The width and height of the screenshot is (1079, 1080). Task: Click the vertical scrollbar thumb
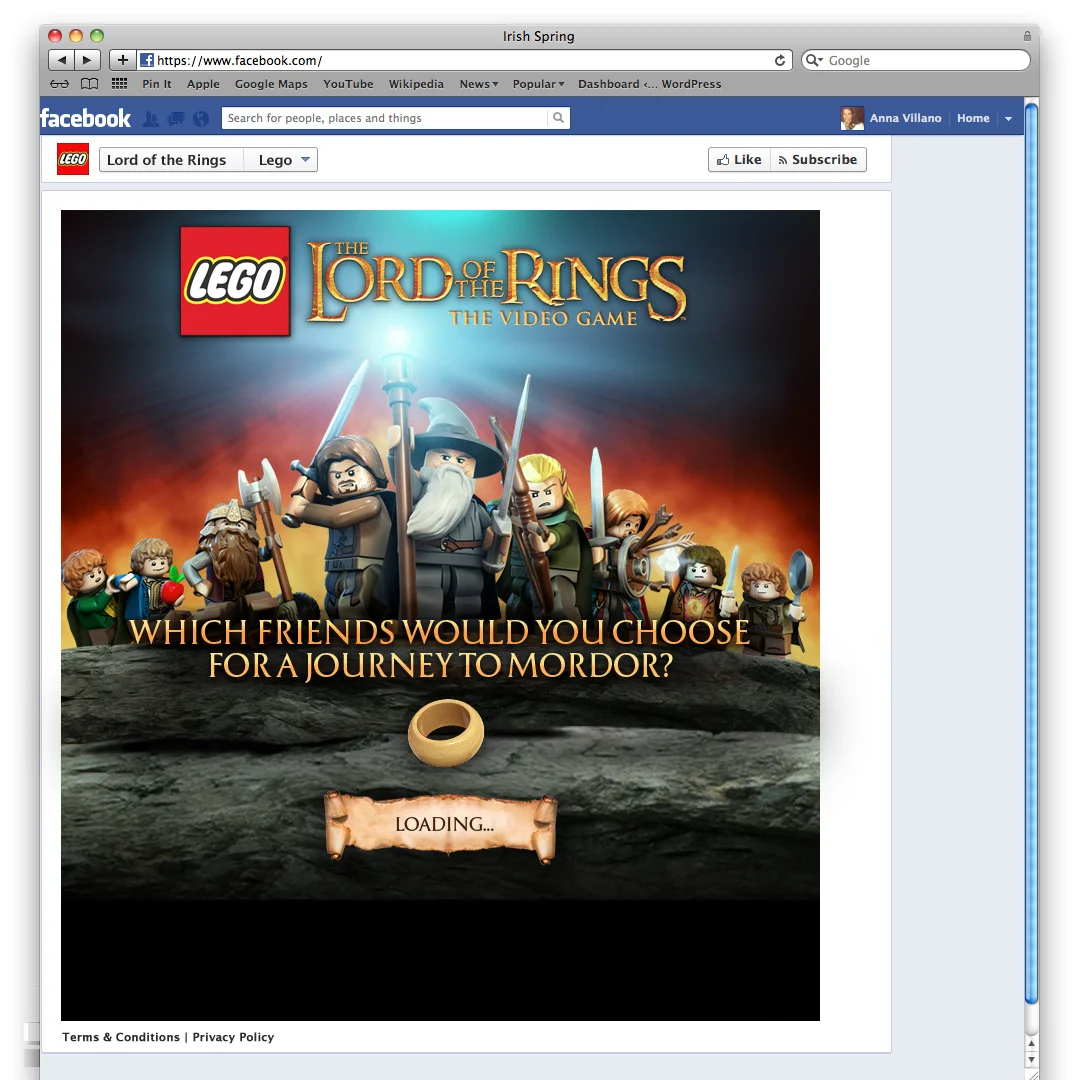[1031, 553]
